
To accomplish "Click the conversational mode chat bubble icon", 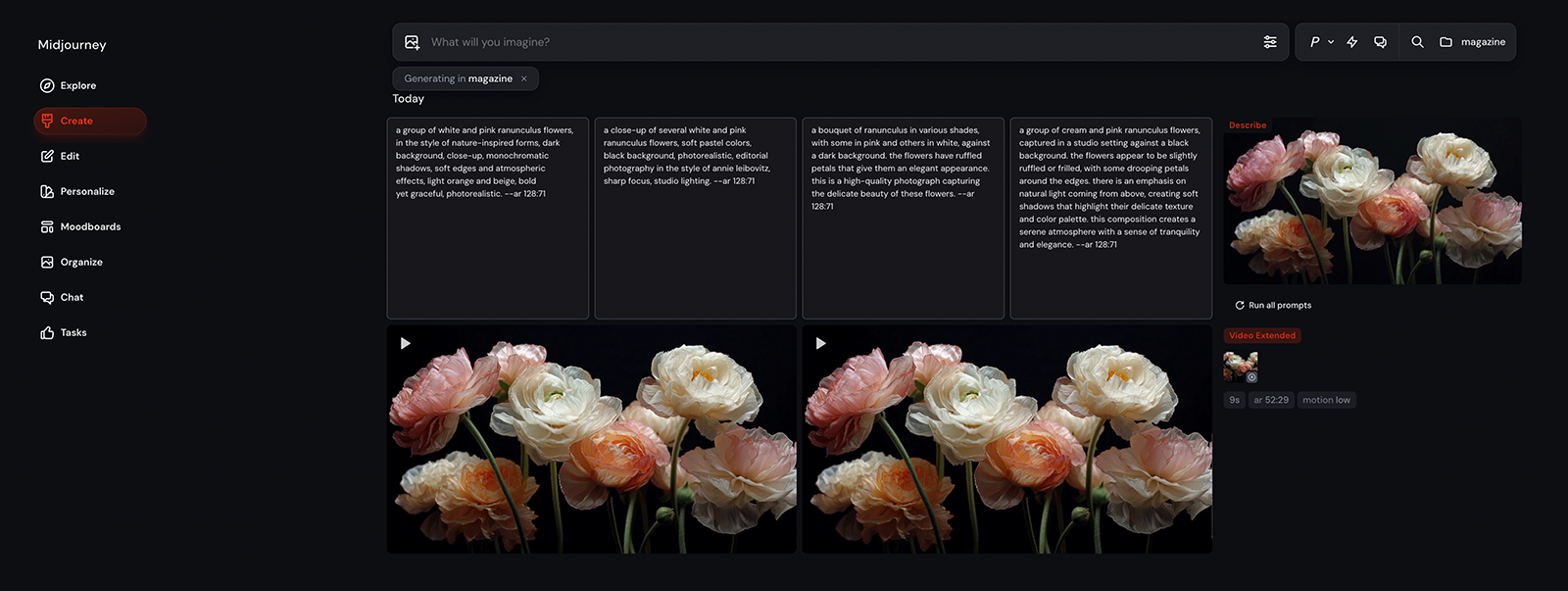I will point(1380,42).
